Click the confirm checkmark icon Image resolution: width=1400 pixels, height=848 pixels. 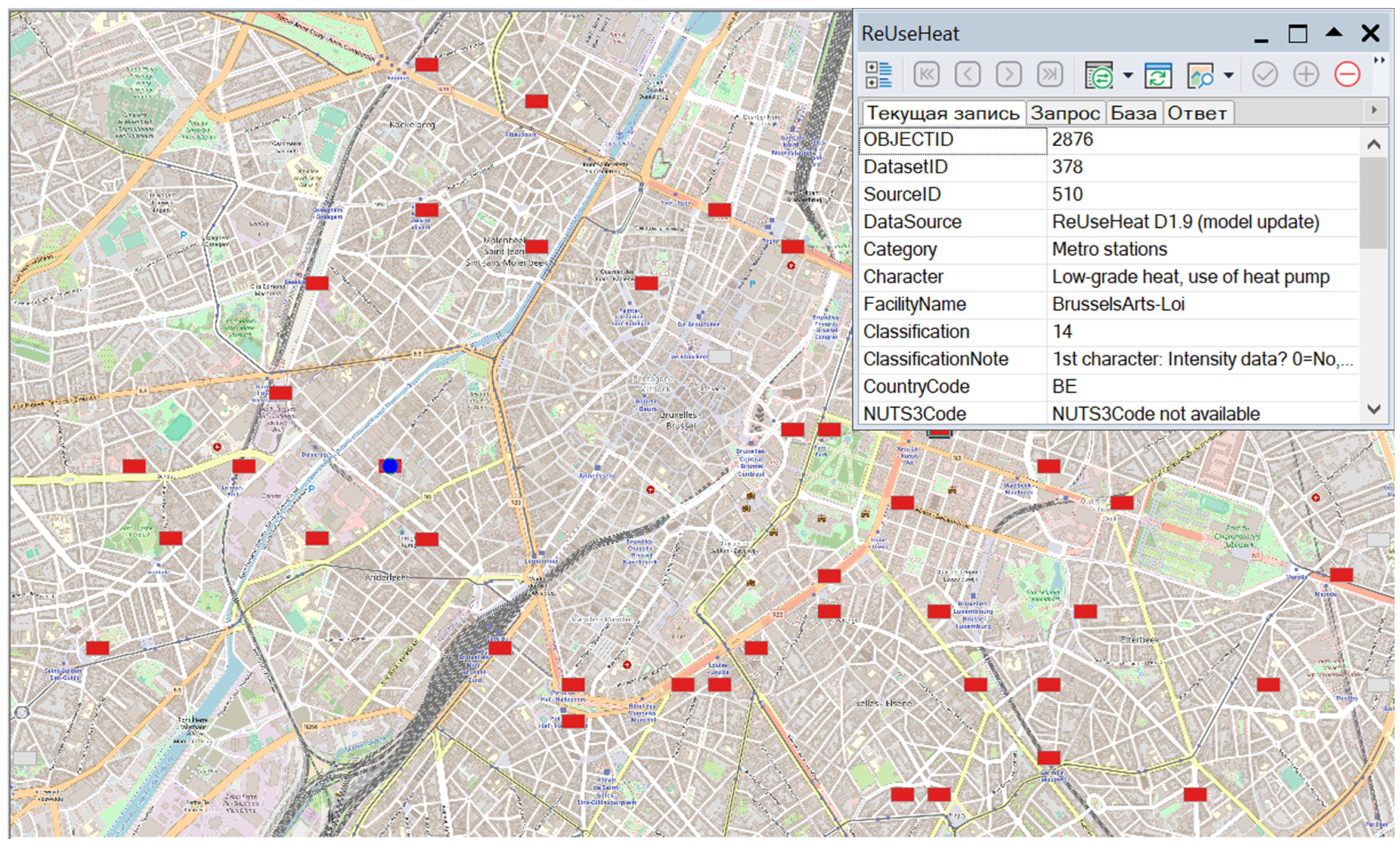click(x=1265, y=75)
